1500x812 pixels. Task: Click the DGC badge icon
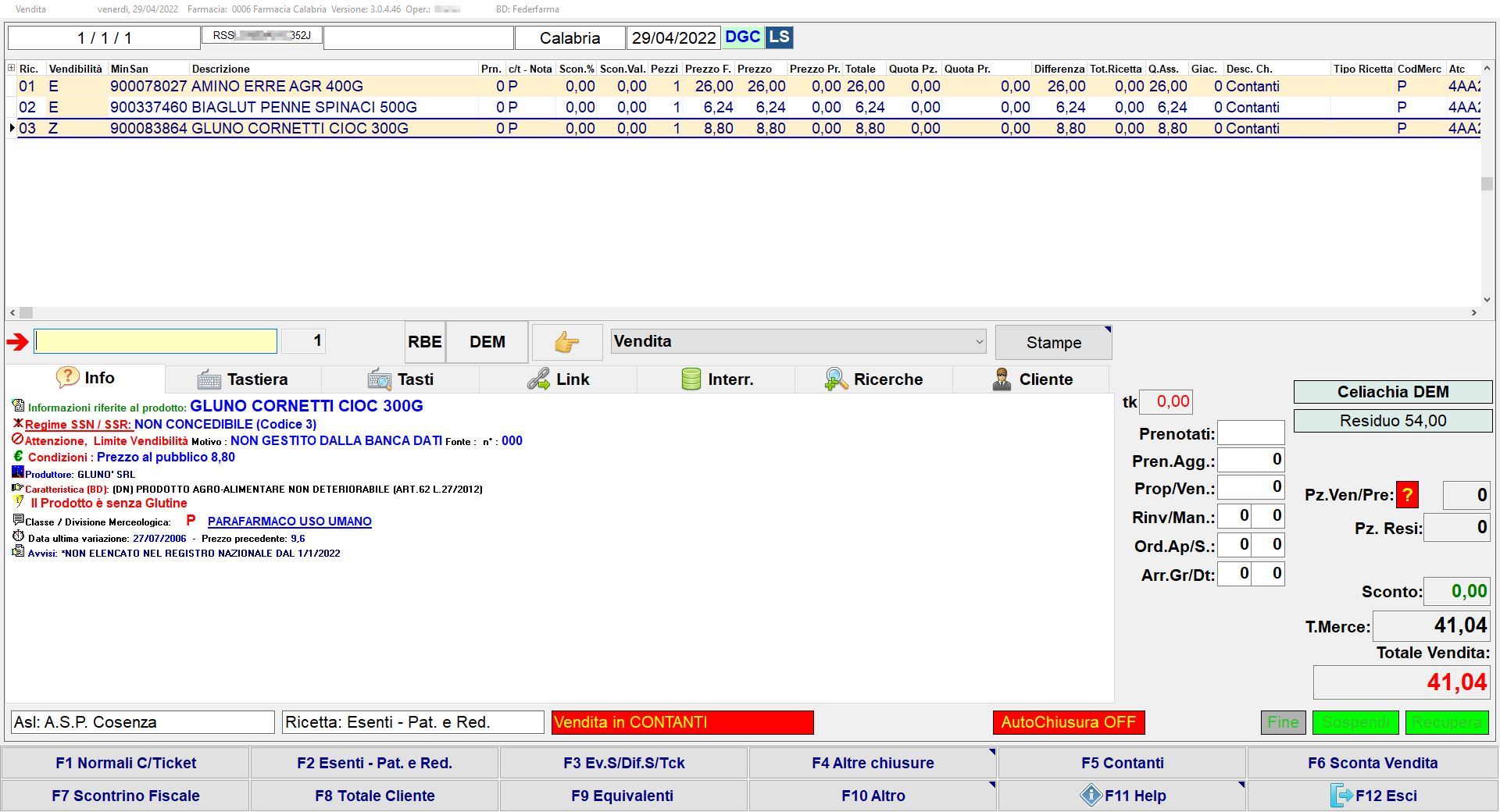(742, 37)
